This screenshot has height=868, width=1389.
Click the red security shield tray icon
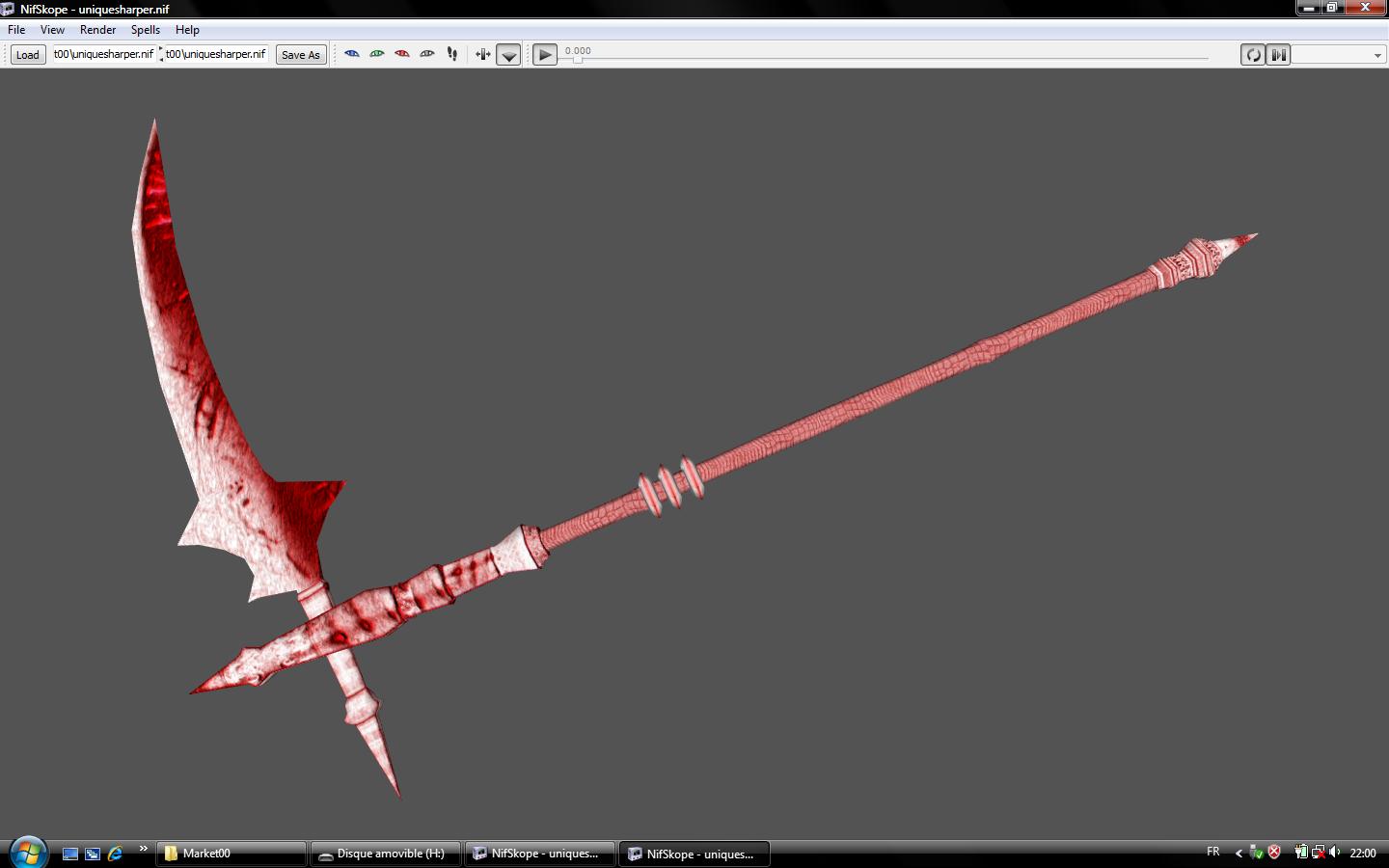pyautogui.click(x=1274, y=853)
